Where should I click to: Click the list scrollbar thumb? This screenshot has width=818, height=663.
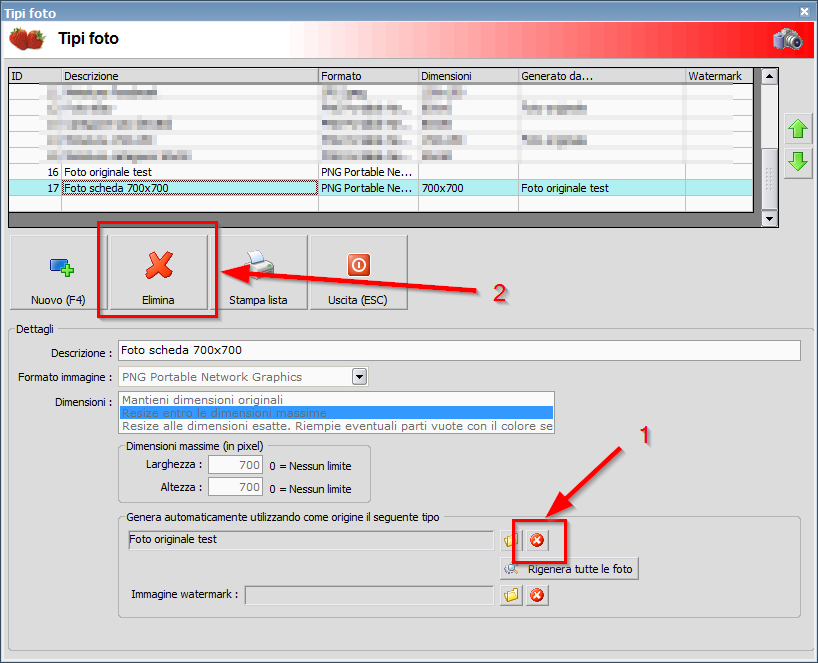(769, 179)
